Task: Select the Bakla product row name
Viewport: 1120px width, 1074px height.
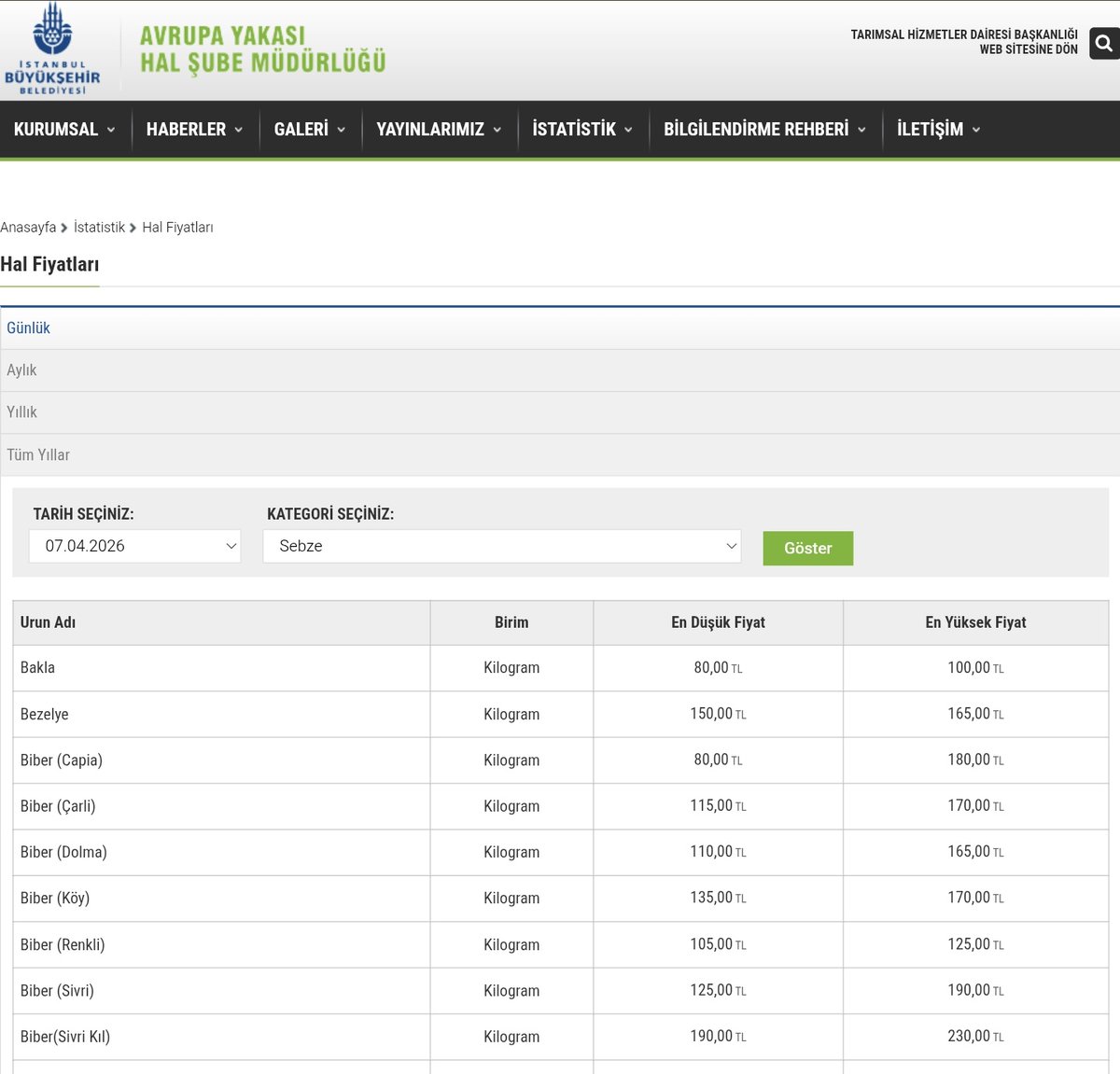Action: tap(37, 668)
